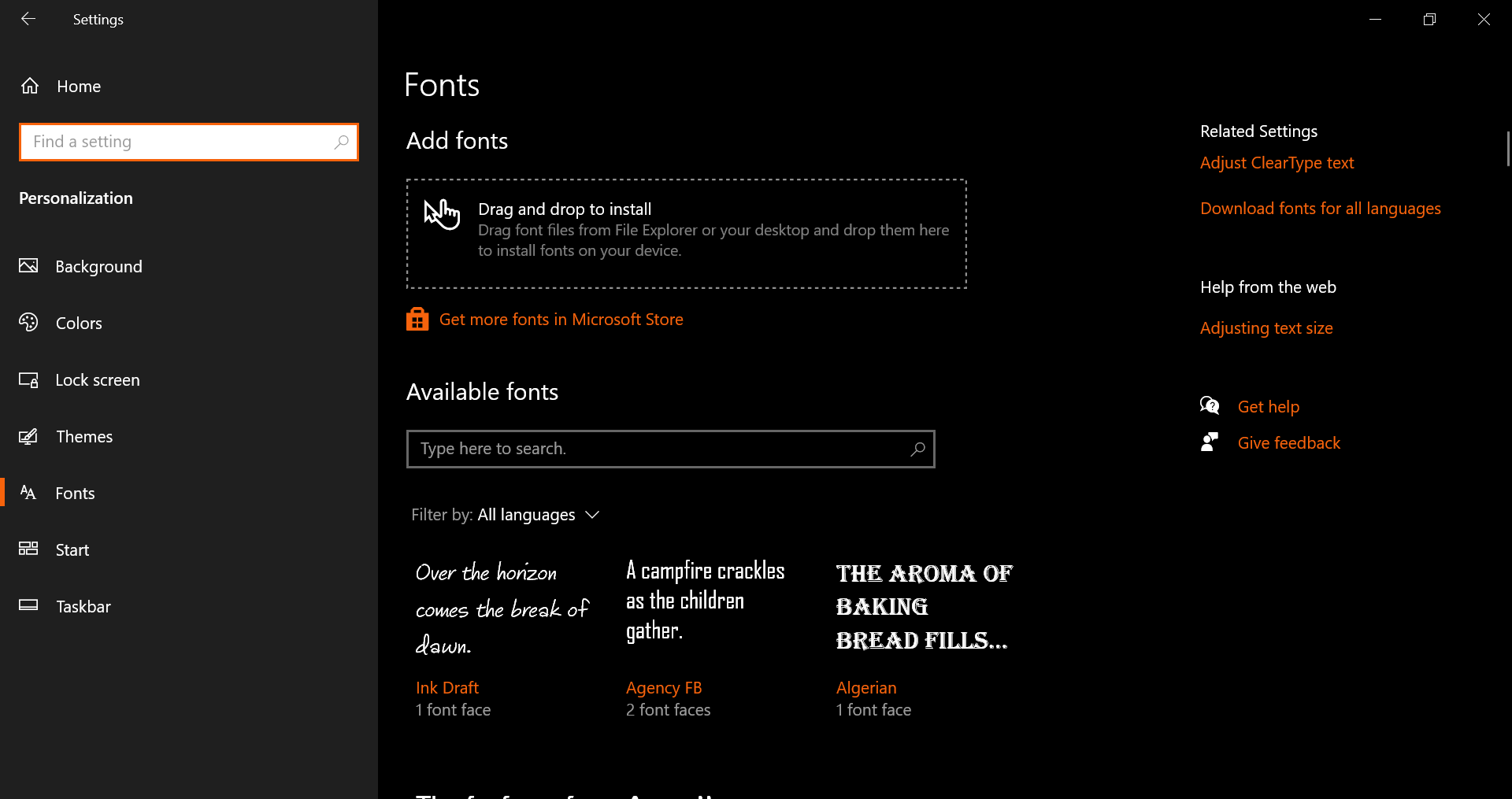Open Download fonts for all languages
1512x799 pixels.
click(1320, 209)
